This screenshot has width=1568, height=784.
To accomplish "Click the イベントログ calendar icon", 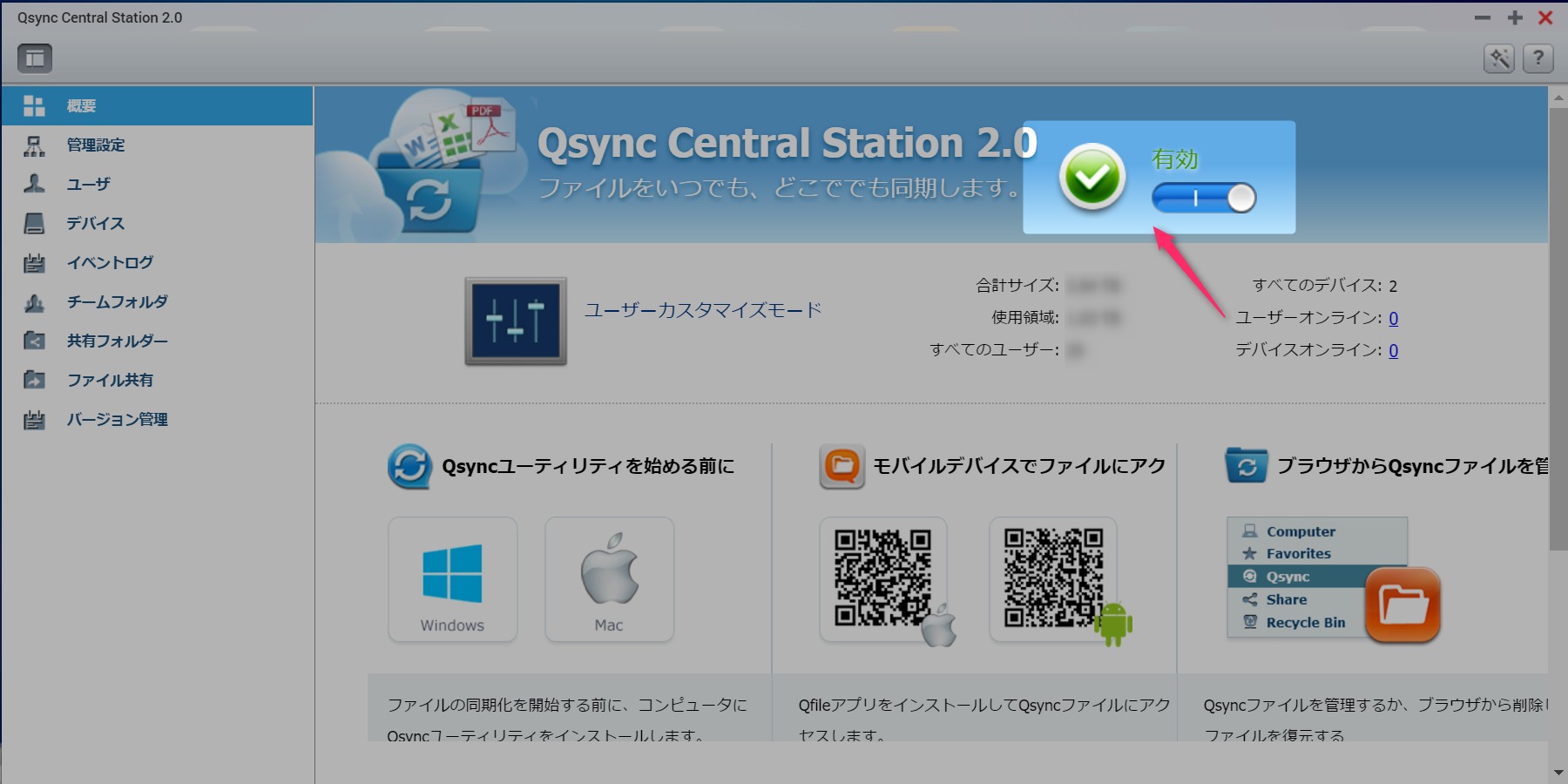I will point(34,263).
